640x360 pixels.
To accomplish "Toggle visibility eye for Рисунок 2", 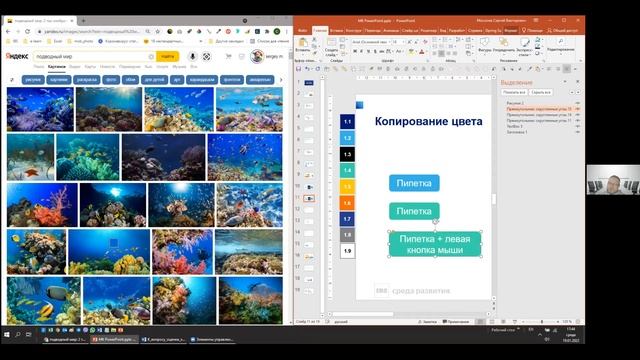I will [x=577, y=103].
